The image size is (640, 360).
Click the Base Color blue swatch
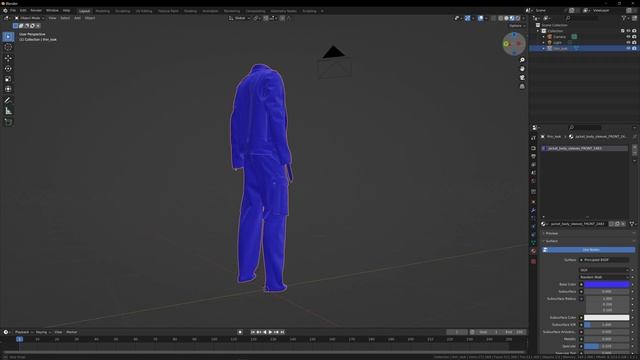click(607, 284)
